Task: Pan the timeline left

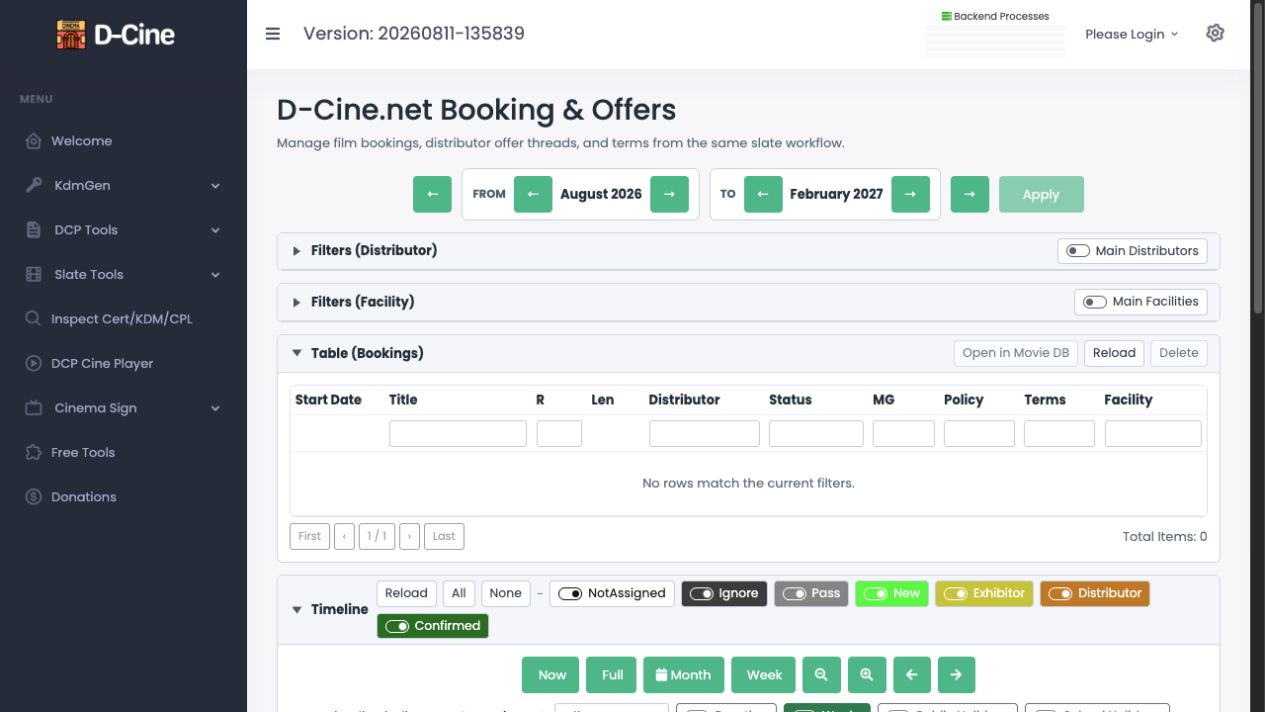Action: (911, 675)
